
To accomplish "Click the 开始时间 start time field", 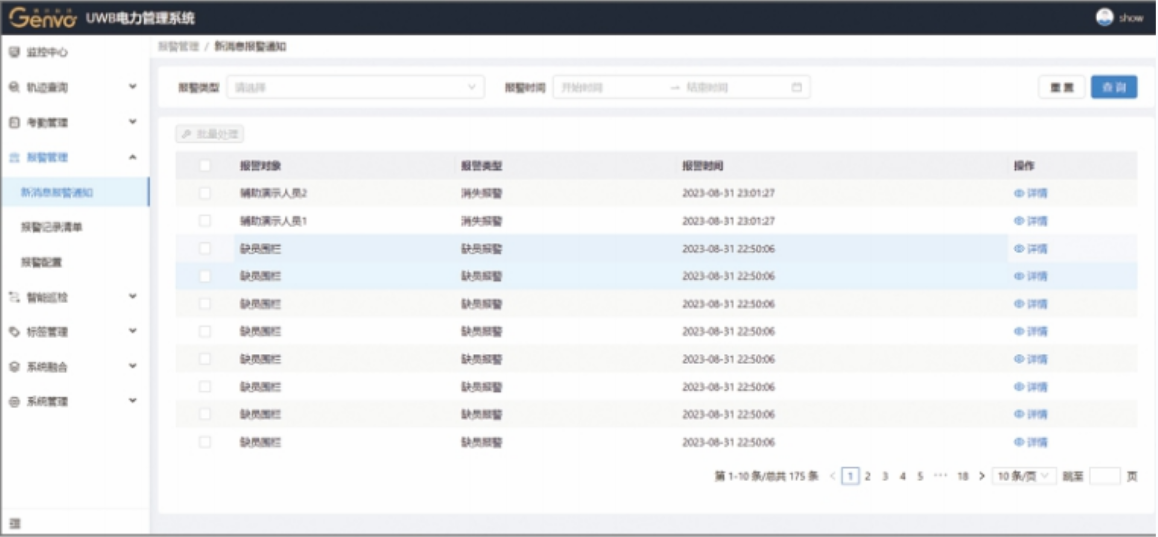I will (610, 87).
